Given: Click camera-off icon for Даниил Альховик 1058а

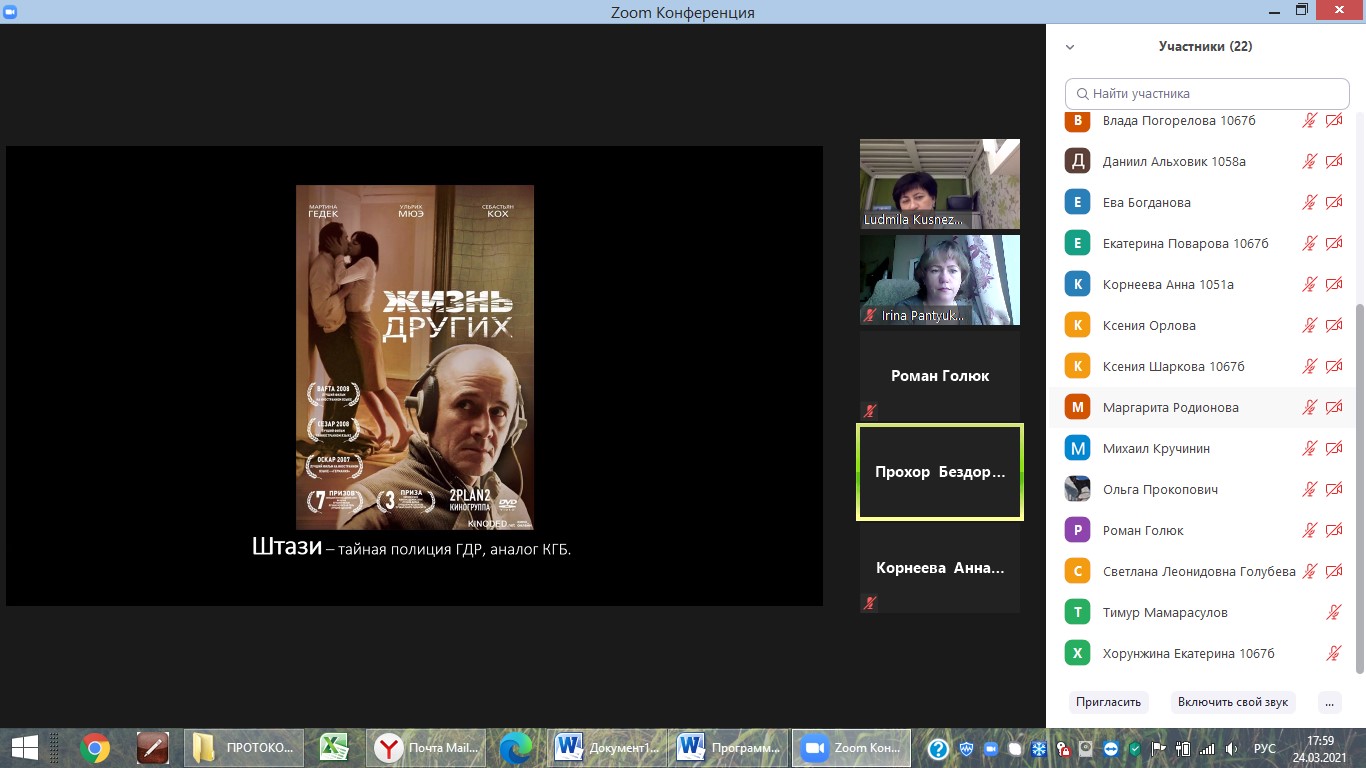Looking at the screenshot, I should 1334,161.
